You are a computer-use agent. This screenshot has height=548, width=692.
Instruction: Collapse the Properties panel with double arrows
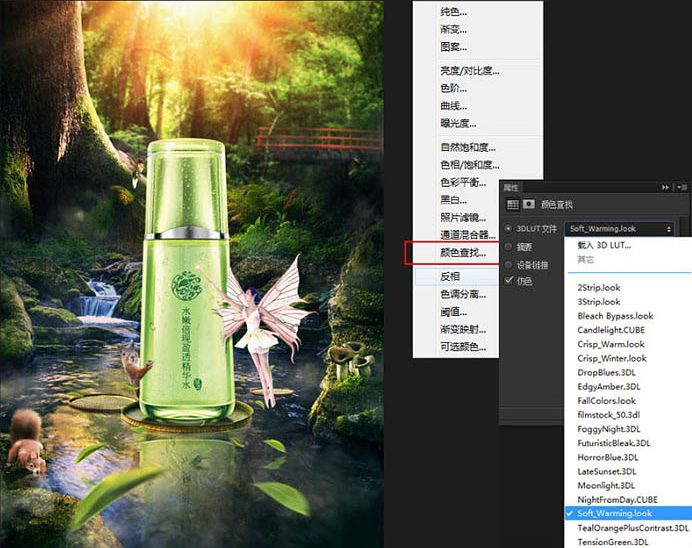665,187
